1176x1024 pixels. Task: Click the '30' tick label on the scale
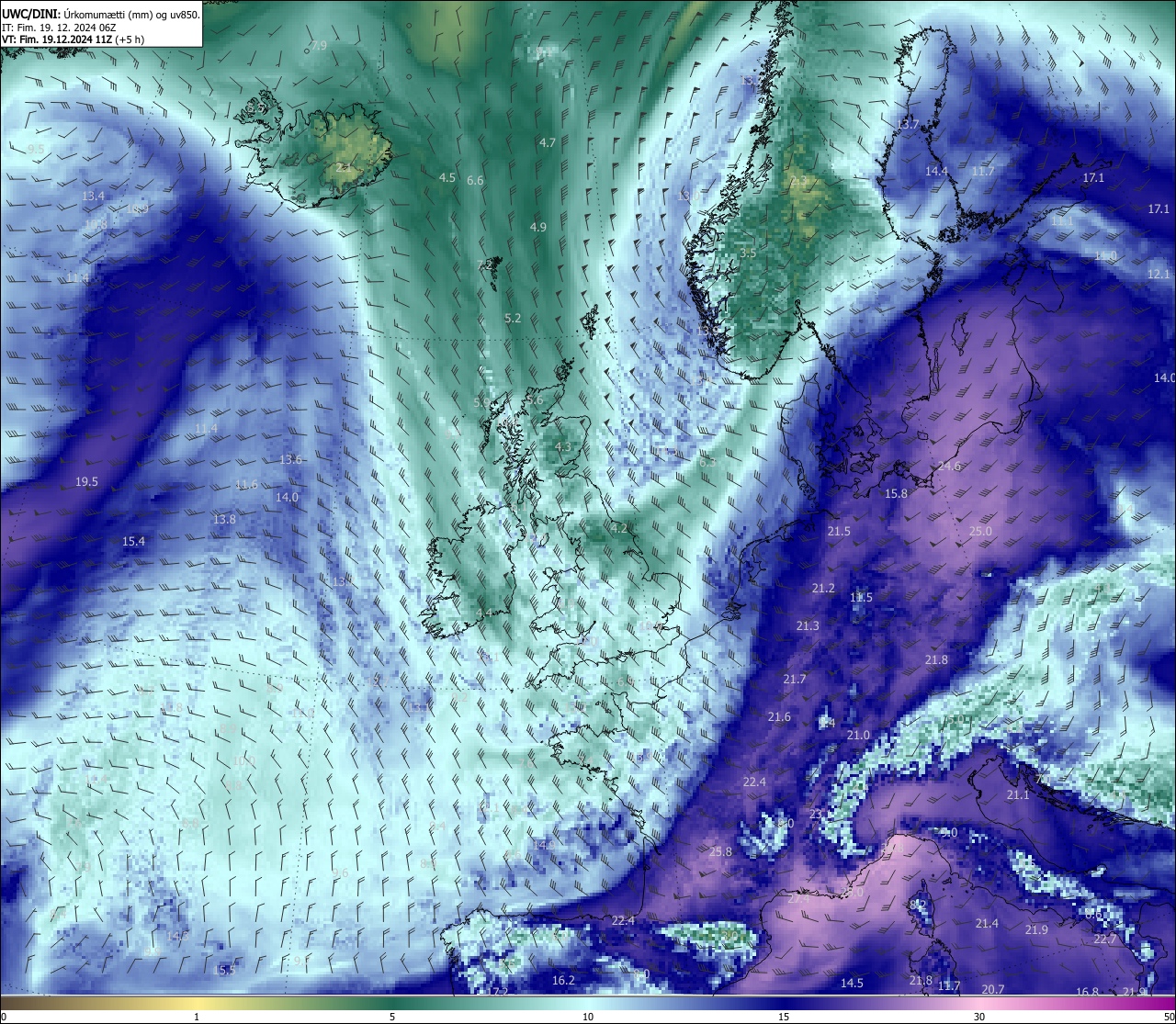[x=979, y=1017]
